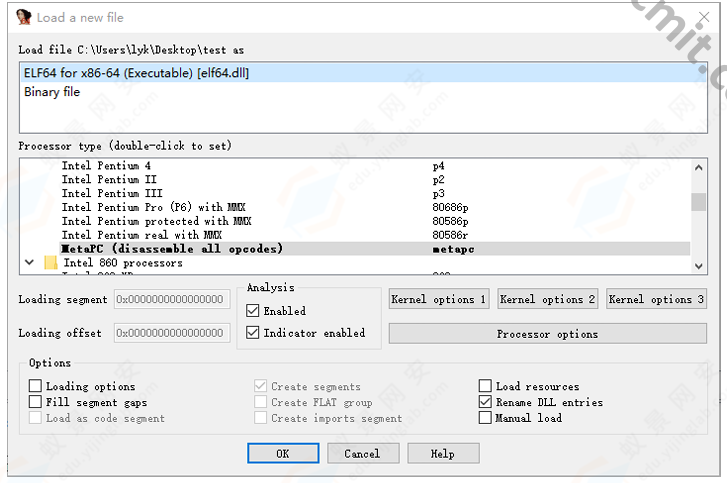Click the 80686p processor code

(x=450, y=207)
